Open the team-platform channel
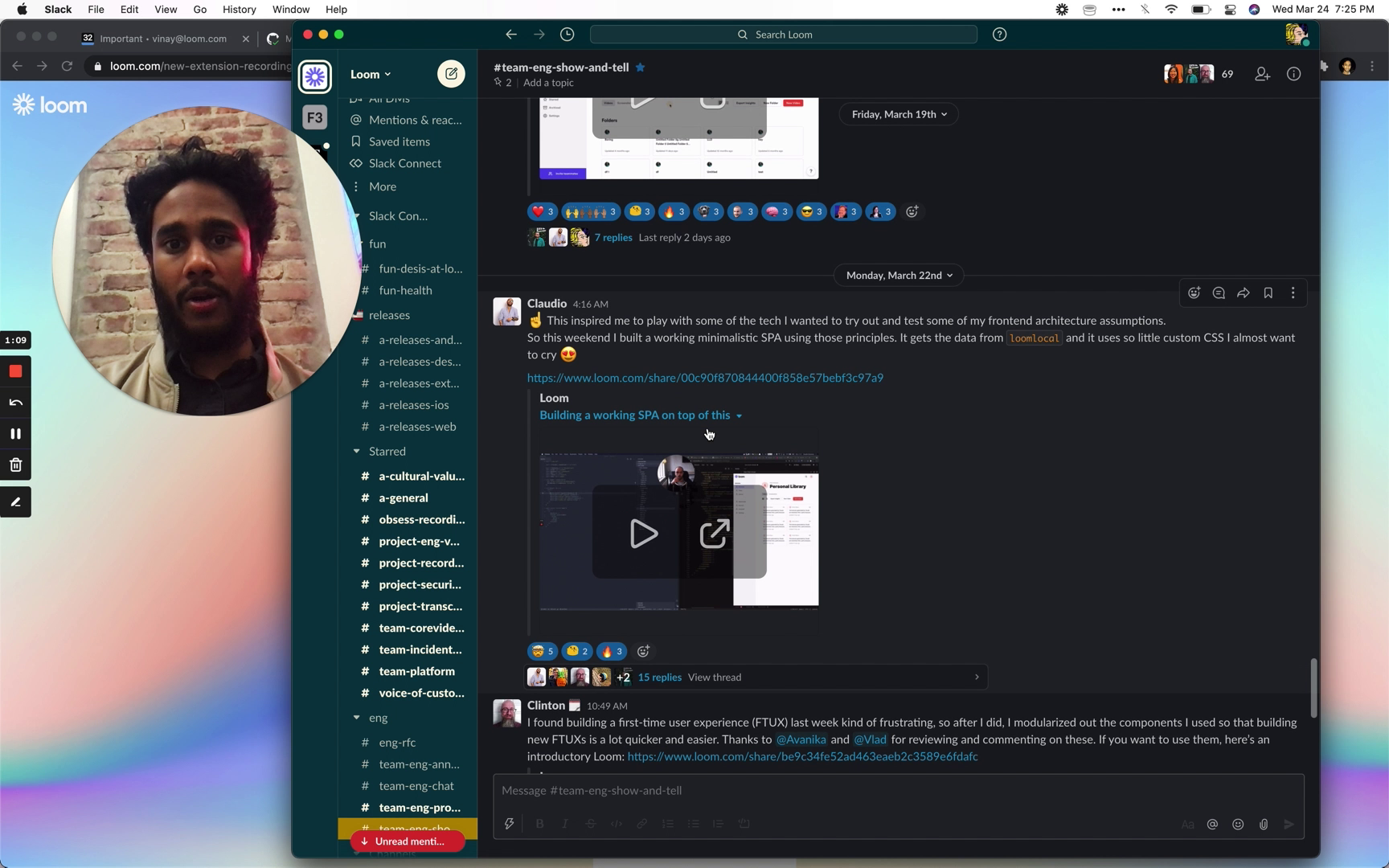The height and width of the screenshot is (868, 1389). pyautogui.click(x=416, y=672)
